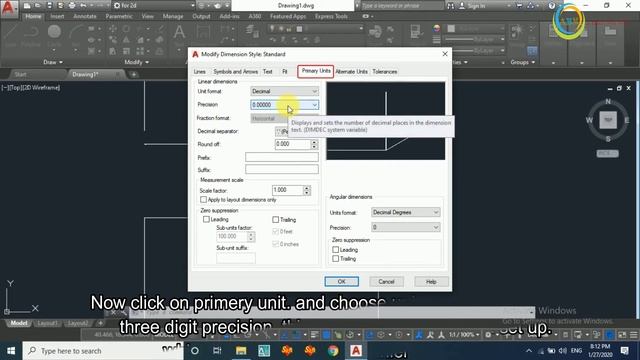The image size is (640, 360).
Task: Click the AutoCAD taskbar icon
Action: (356, 351)
